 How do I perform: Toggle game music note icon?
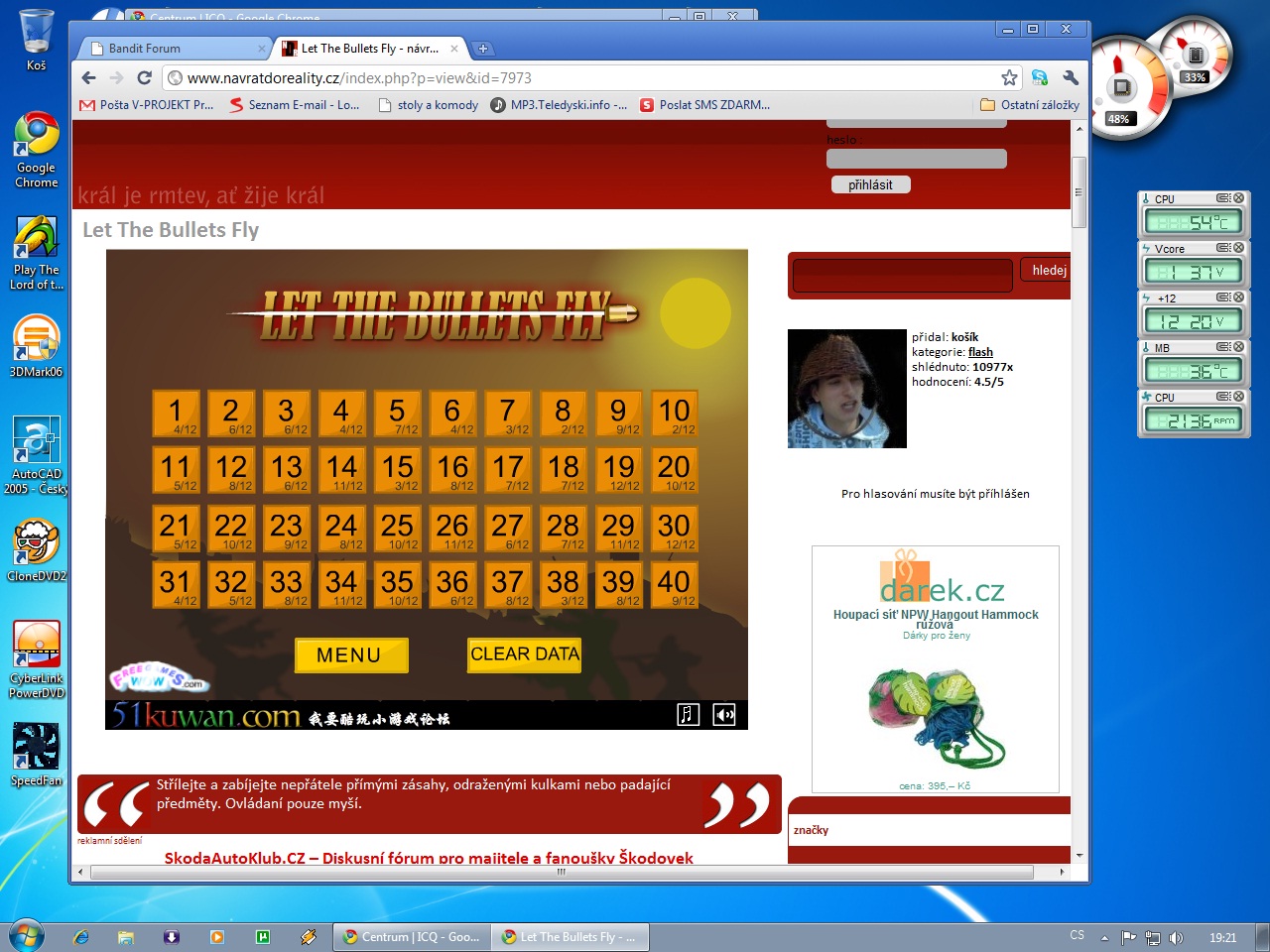tap(689, 715)
